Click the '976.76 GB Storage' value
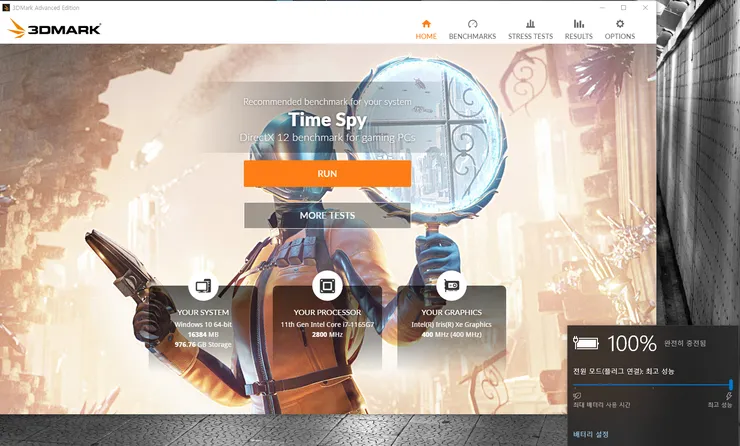The height and width of the screenshot is (446, 740). (203, 345)
